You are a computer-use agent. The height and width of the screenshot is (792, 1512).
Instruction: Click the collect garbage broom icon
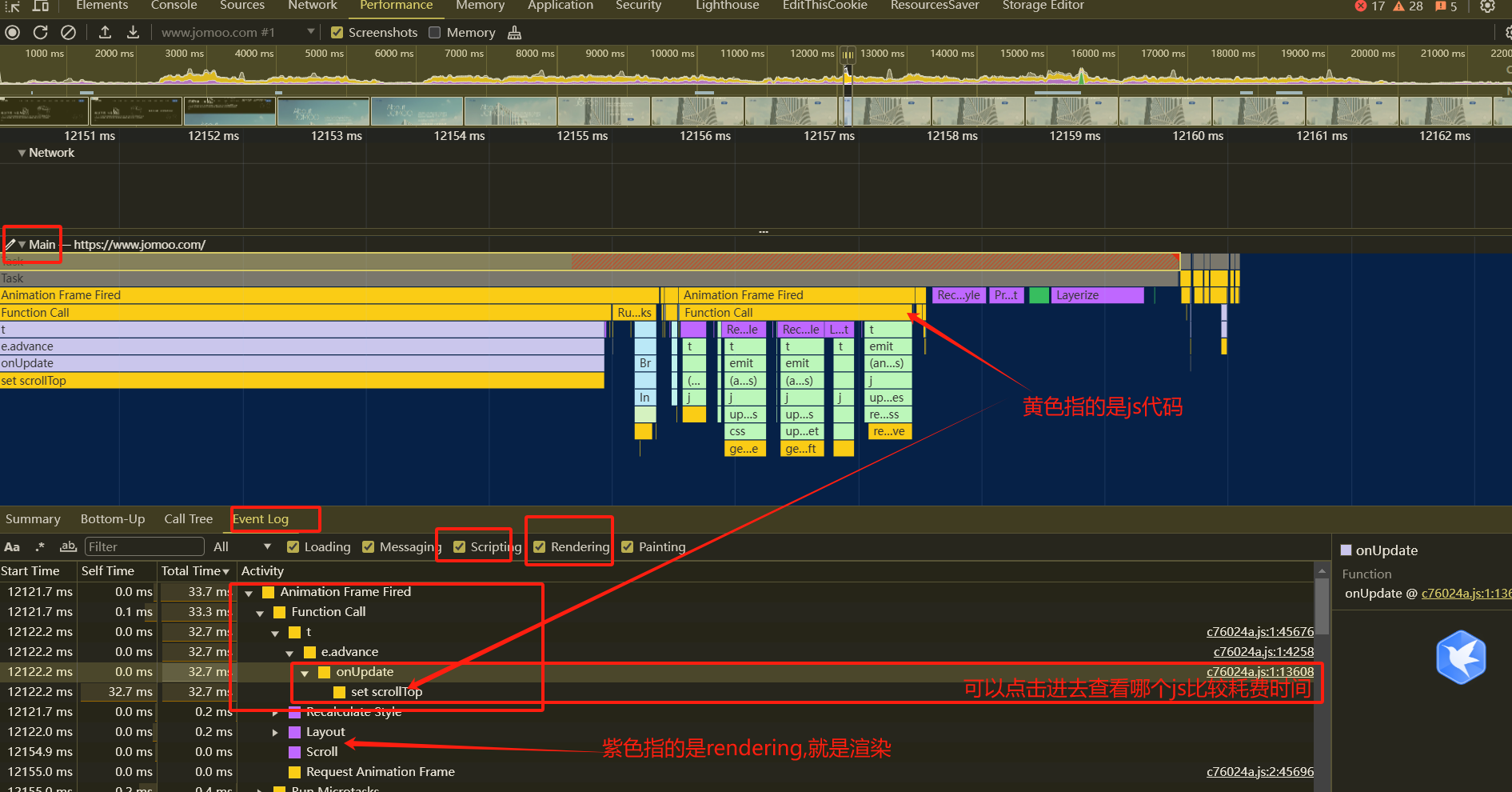(x=514, y=32)
